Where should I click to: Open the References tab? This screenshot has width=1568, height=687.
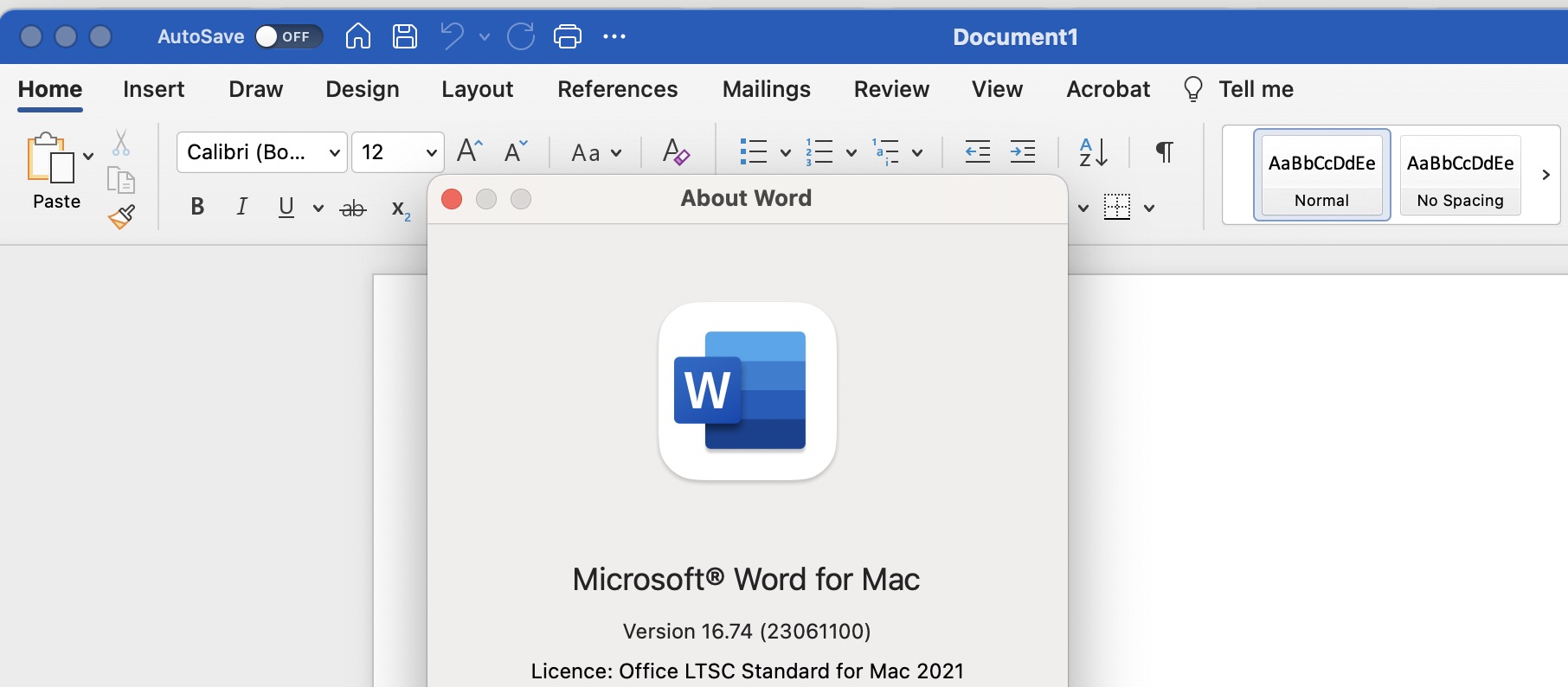pyautogui.click(x=617, y=89)
